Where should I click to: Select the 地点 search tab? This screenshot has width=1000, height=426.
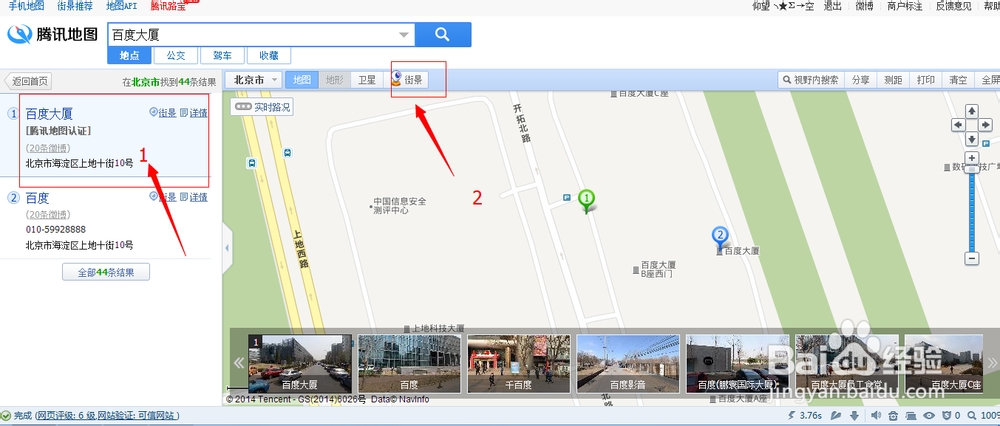[129, 55]
